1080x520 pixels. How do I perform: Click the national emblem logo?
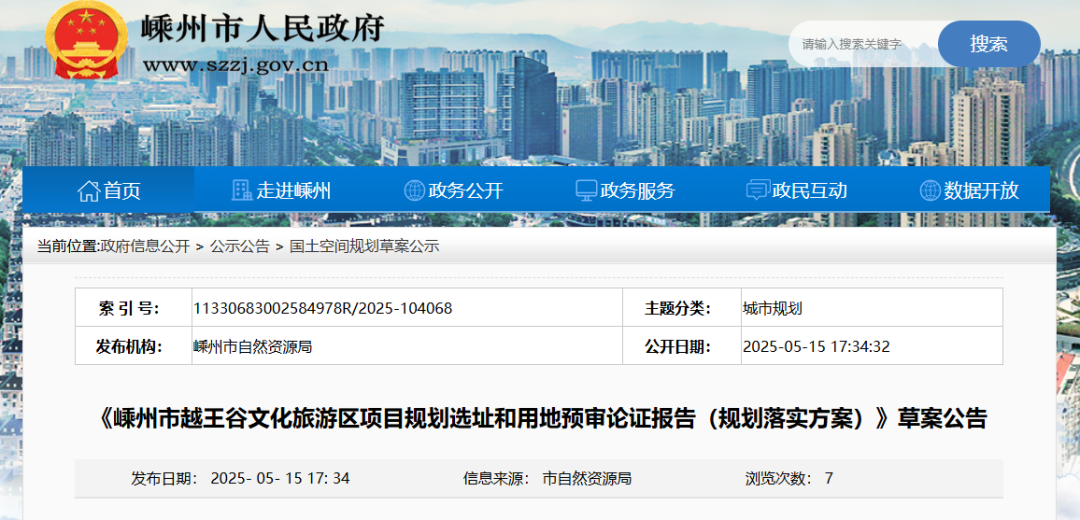click(87, 41)
